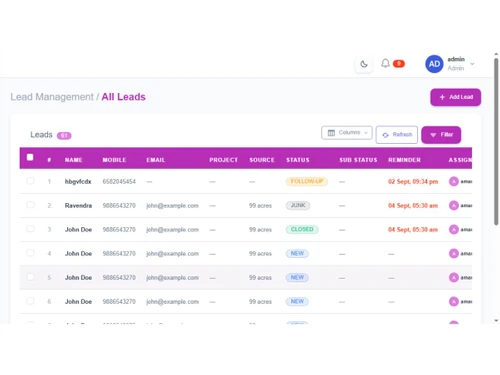The image size is (500, 375).
Task: Select checkbox for row 3 John Doe
Action: (30, 229)
